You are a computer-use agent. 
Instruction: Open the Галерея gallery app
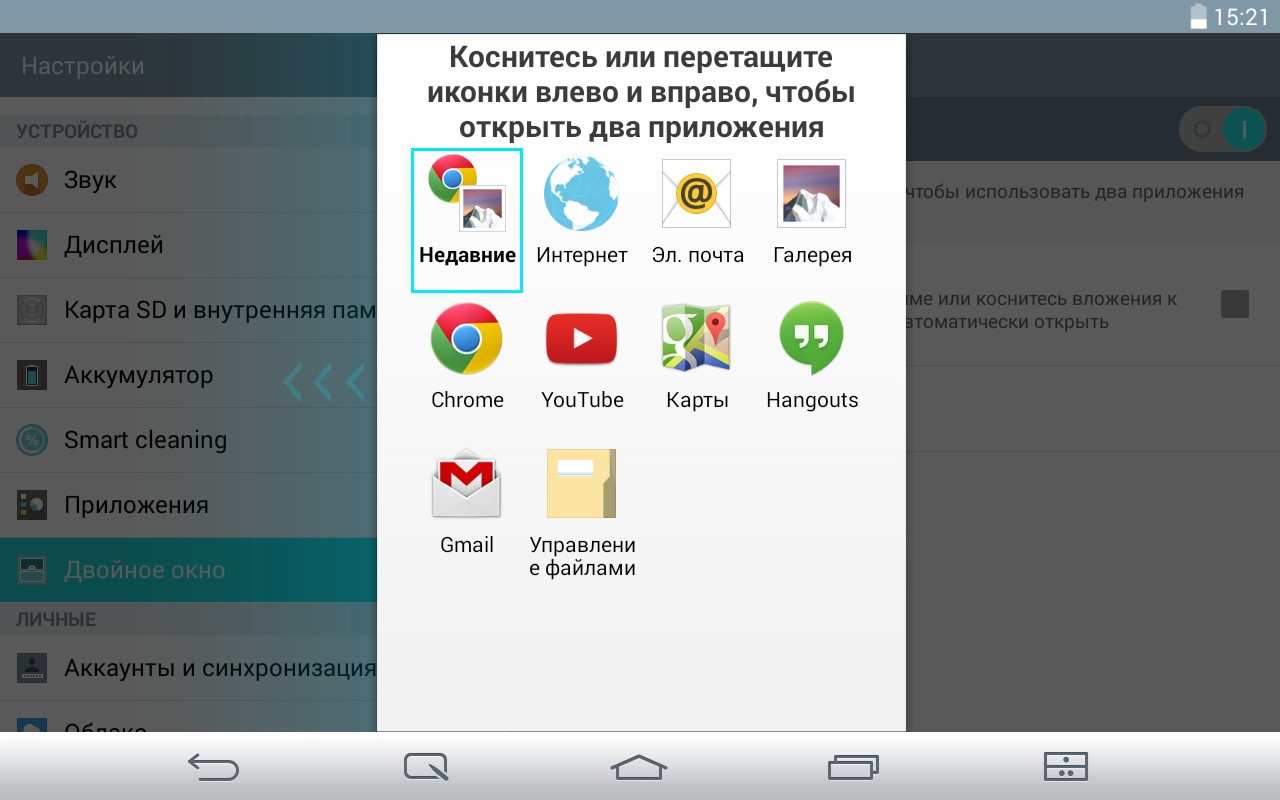coord(812,195)
